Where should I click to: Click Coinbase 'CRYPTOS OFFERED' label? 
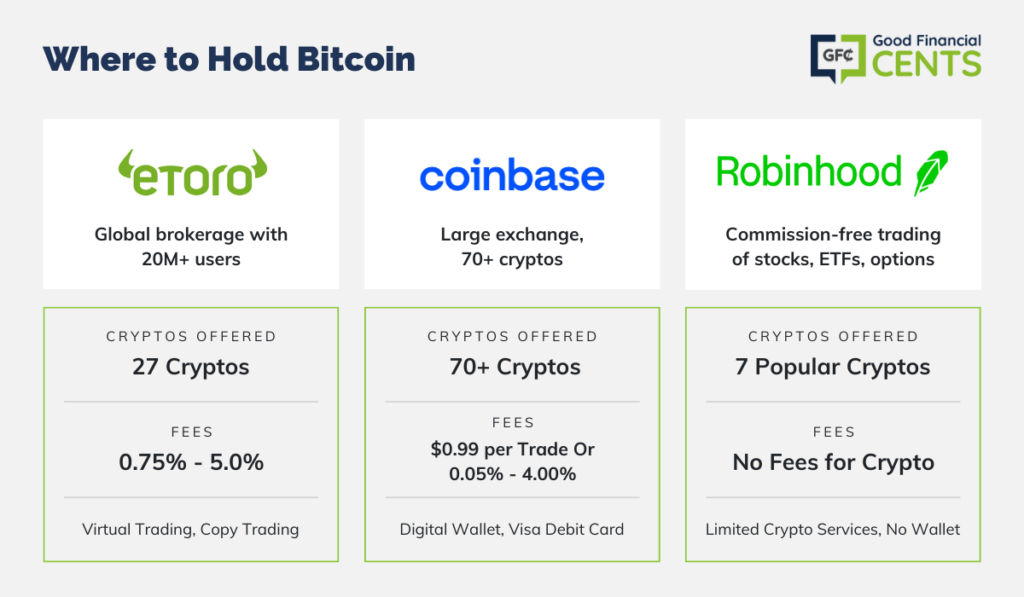(x=513, y=336)
